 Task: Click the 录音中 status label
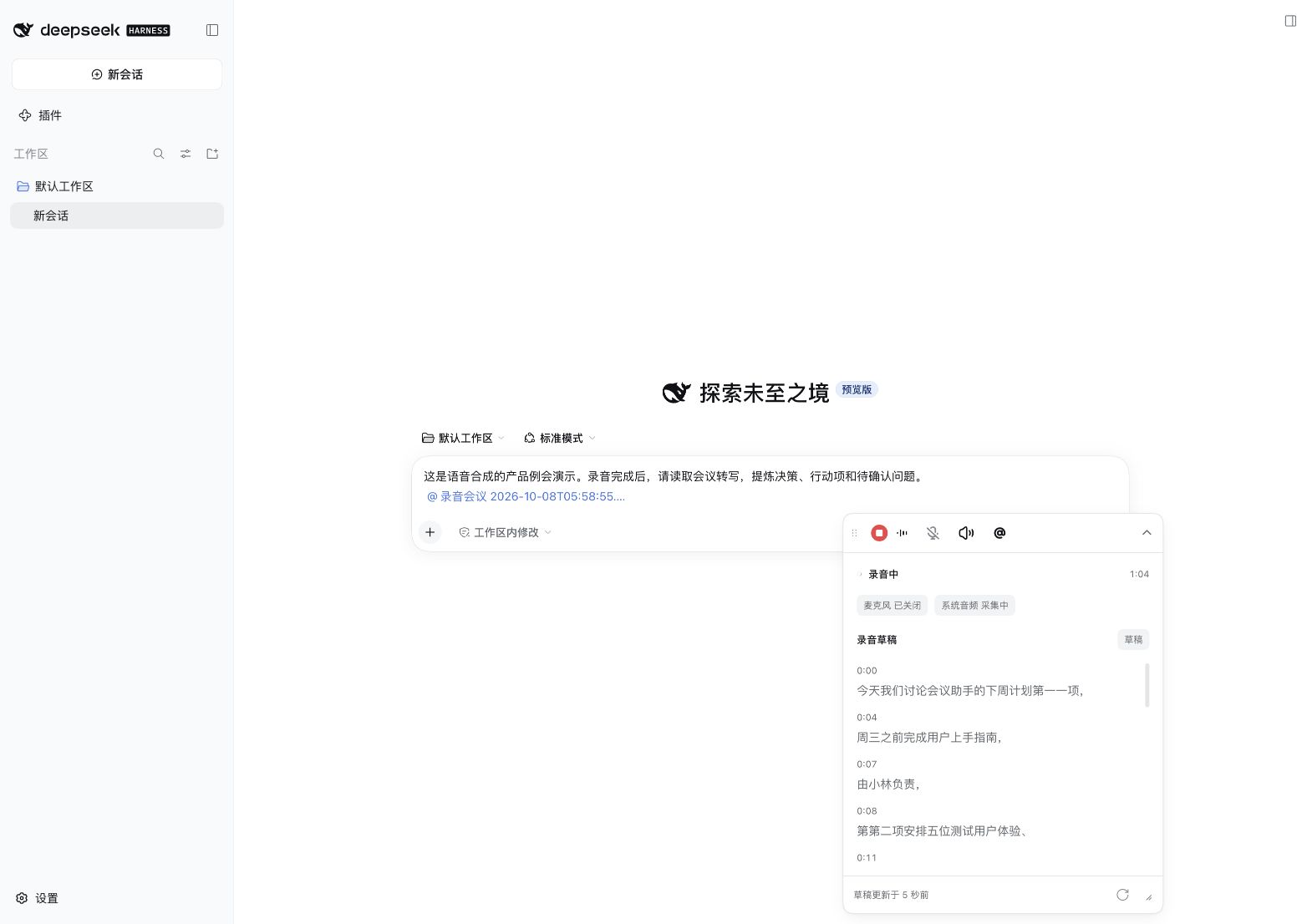pyautogui.click(x=883, y=575)
